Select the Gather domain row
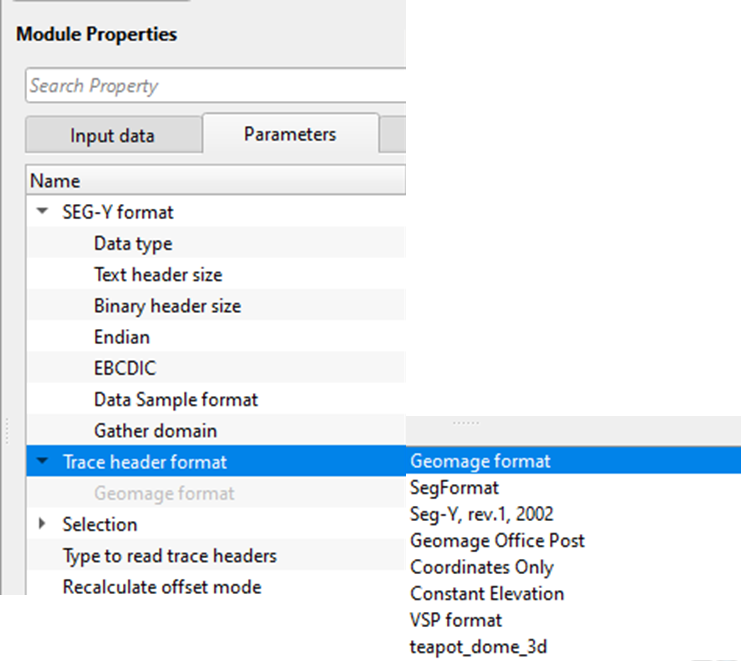This screenshot has width=741, height=661. [x=155, y=431]
